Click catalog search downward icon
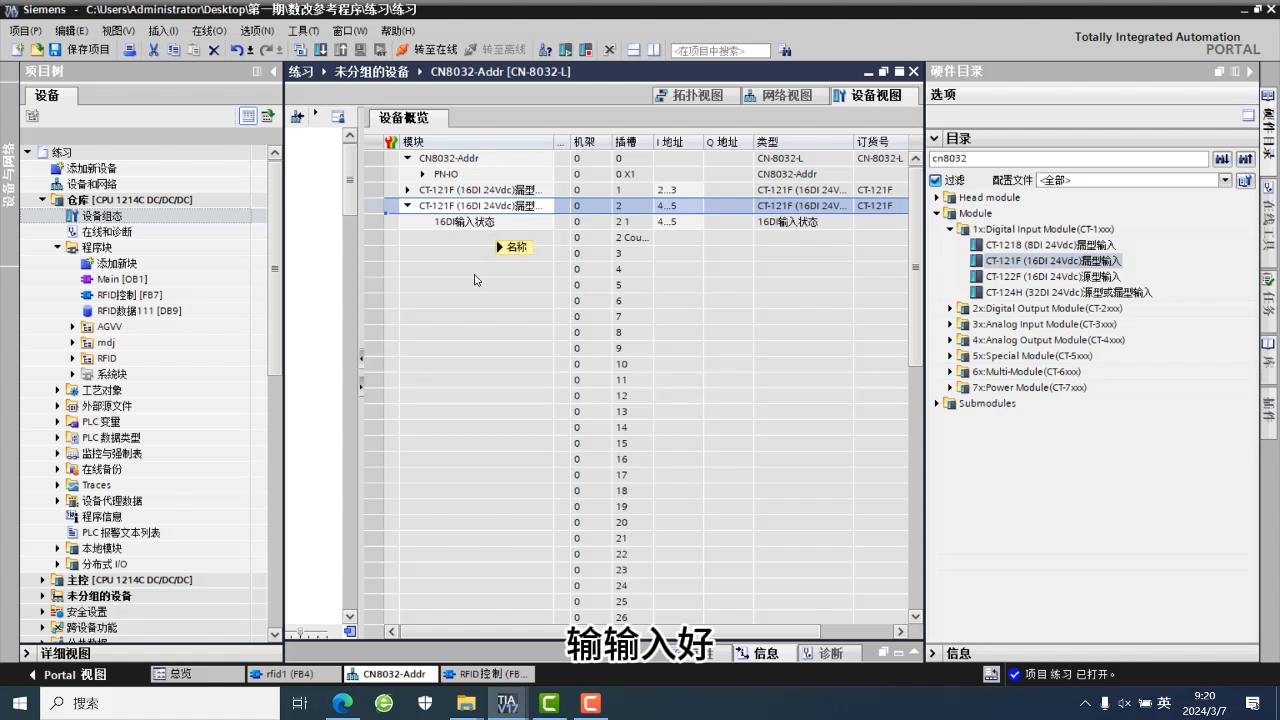This screenshot has width=1280, height=720. click(1222, 159)
